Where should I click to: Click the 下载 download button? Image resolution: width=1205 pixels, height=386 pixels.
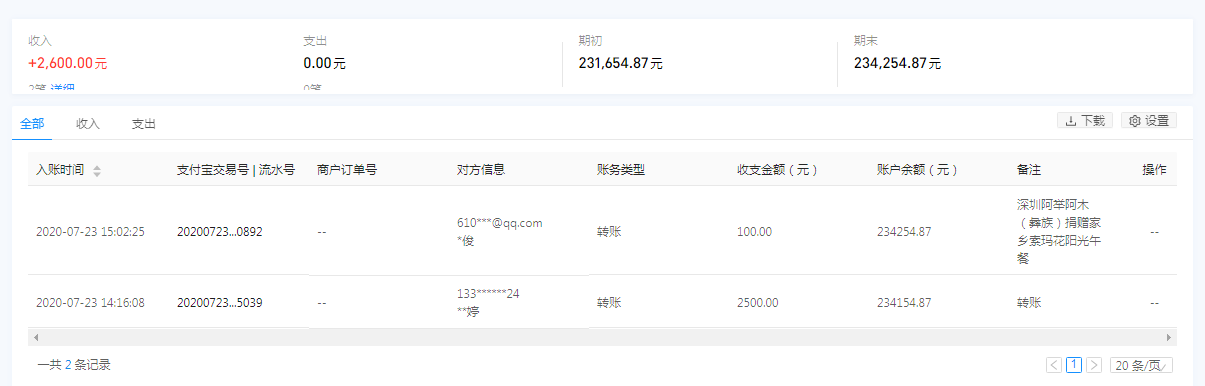(x=1084, y=121)
